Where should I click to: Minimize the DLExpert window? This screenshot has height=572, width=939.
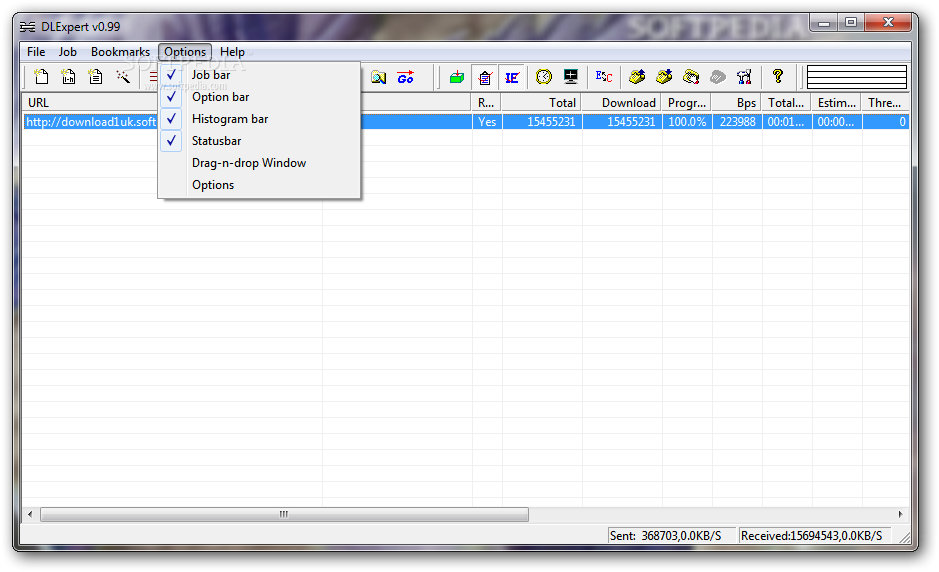(824, 23)
